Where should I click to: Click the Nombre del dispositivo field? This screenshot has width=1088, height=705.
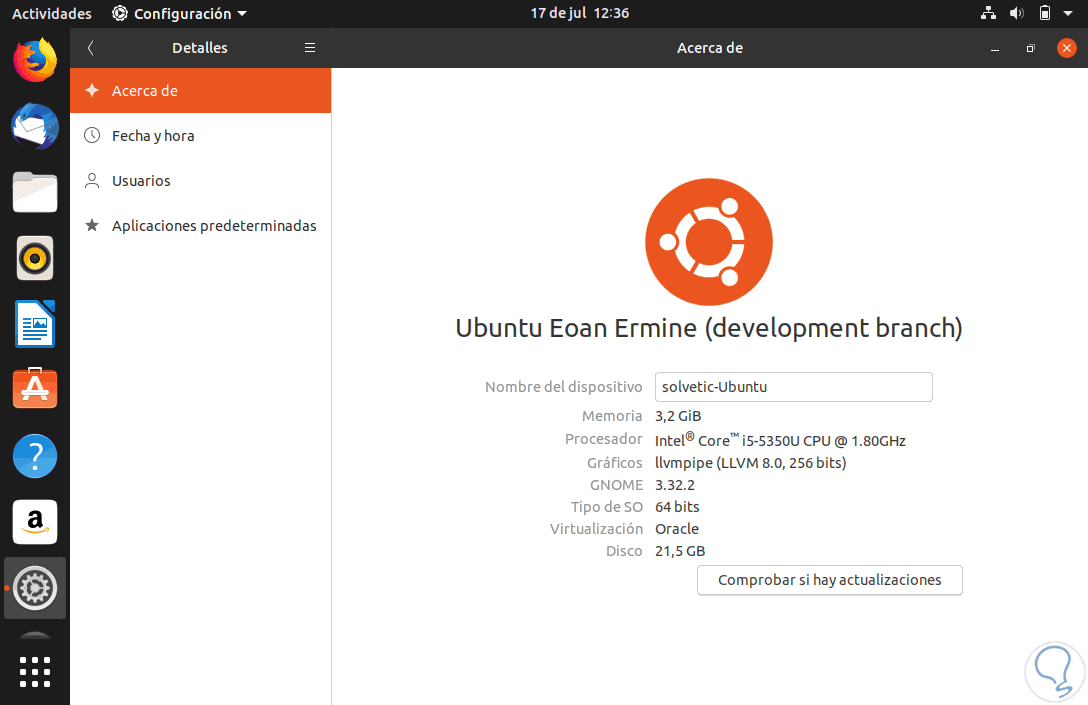[793, 387]
